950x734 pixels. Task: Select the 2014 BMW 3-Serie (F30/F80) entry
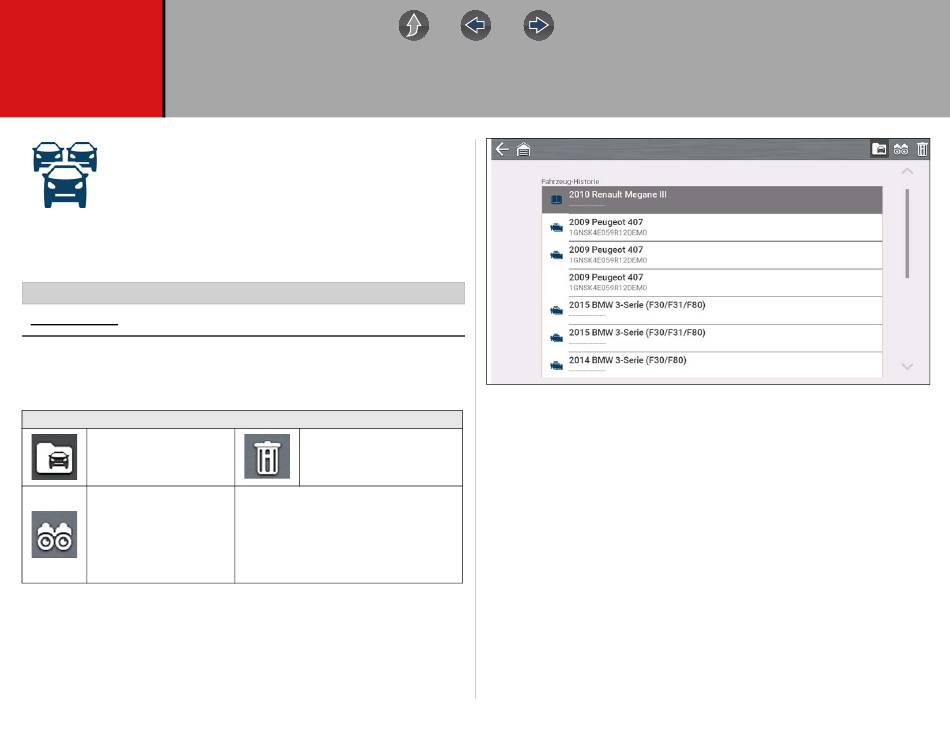(x=712, y=365)
